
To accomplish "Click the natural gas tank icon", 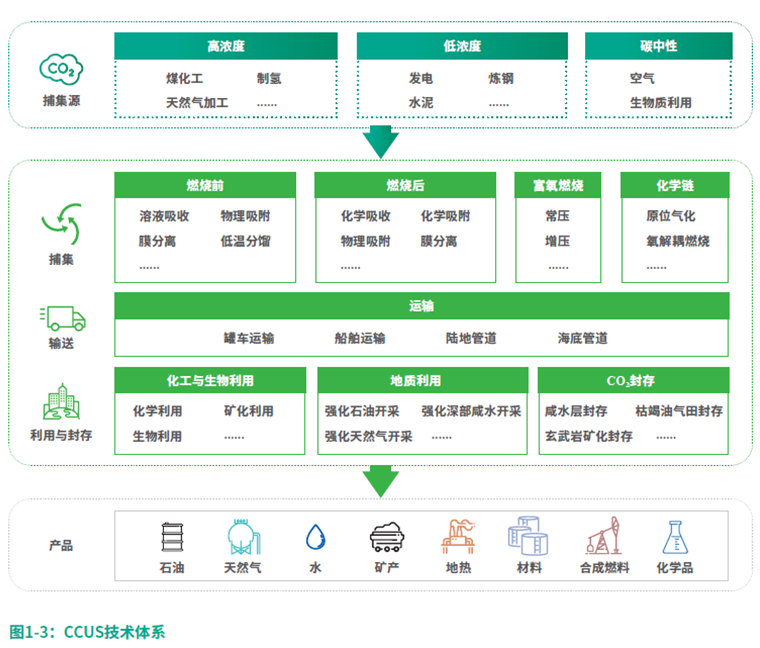I will (242, 537).
